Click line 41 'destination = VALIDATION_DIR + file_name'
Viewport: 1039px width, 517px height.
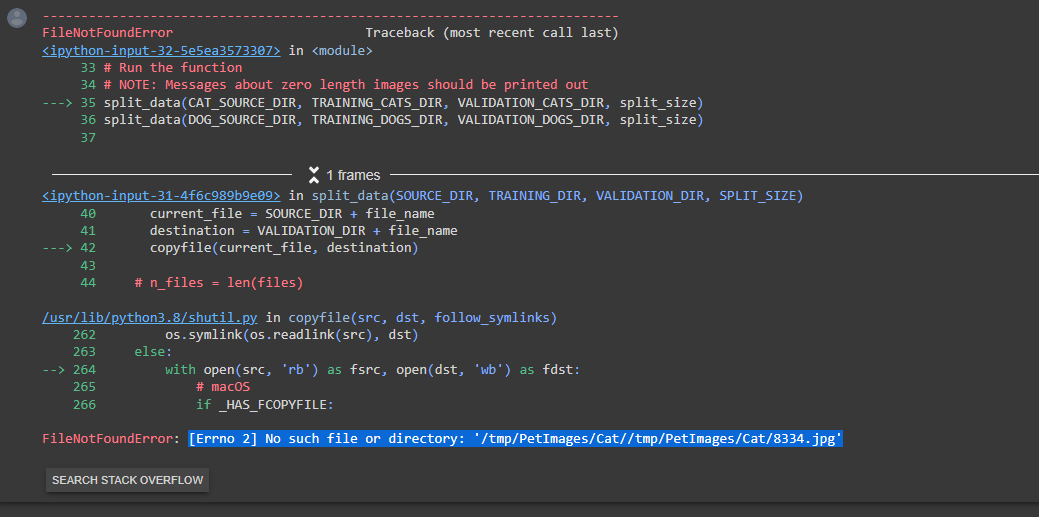[303, 231]
